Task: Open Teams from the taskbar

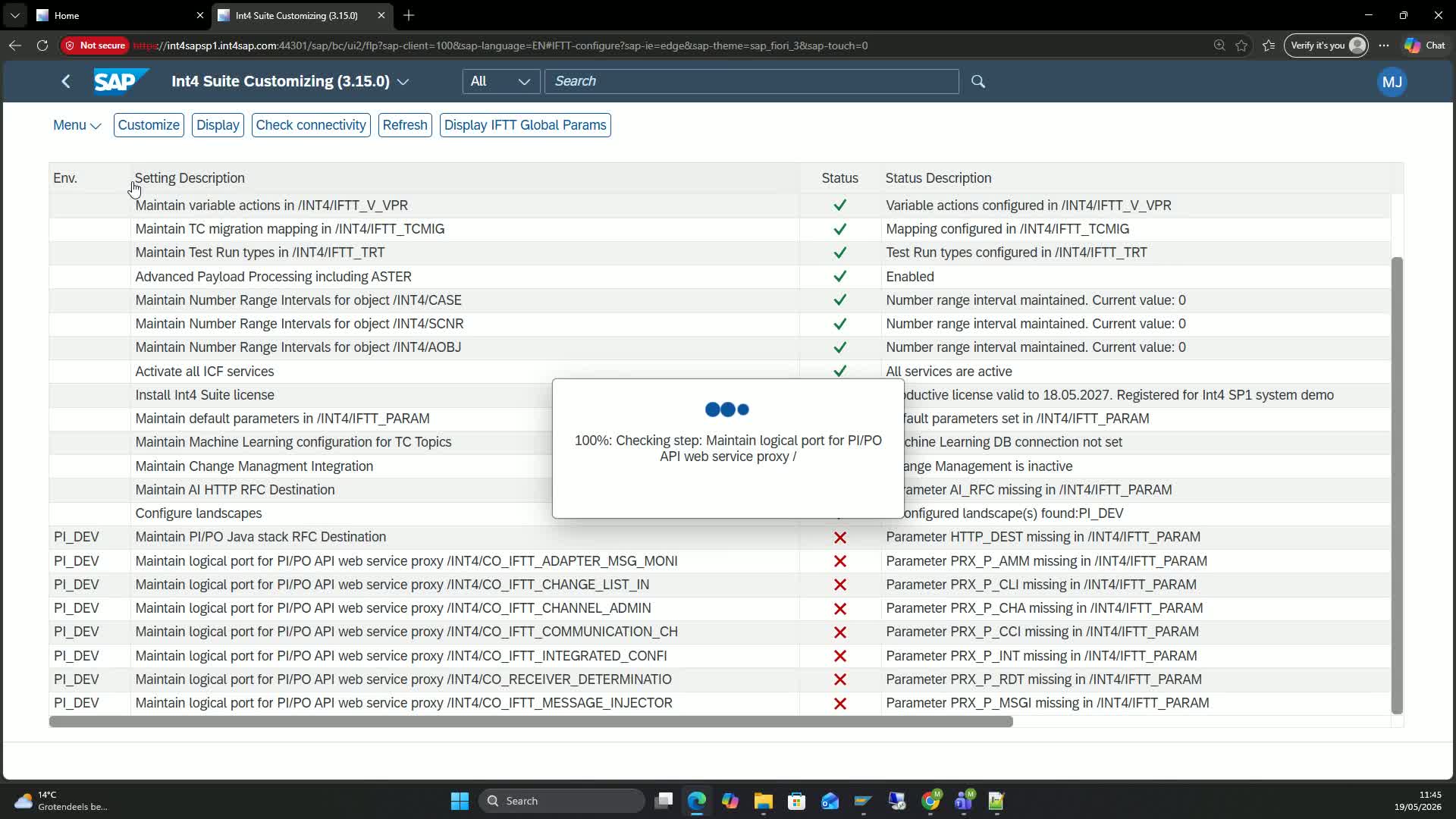Action: (964, 801)
